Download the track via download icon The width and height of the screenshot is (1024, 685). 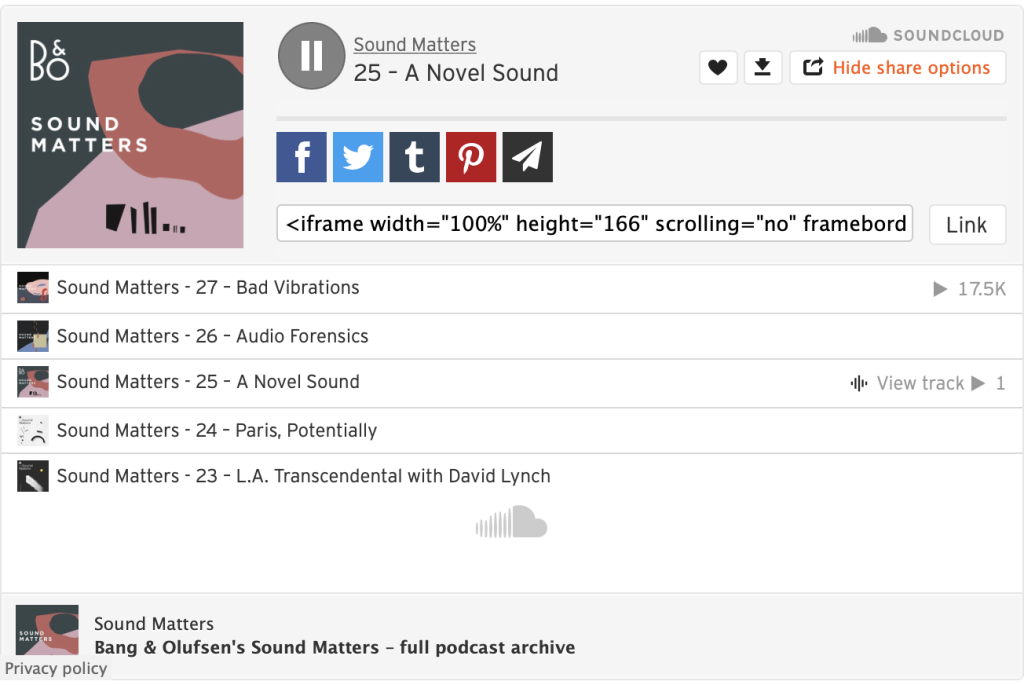pos(763,67)
